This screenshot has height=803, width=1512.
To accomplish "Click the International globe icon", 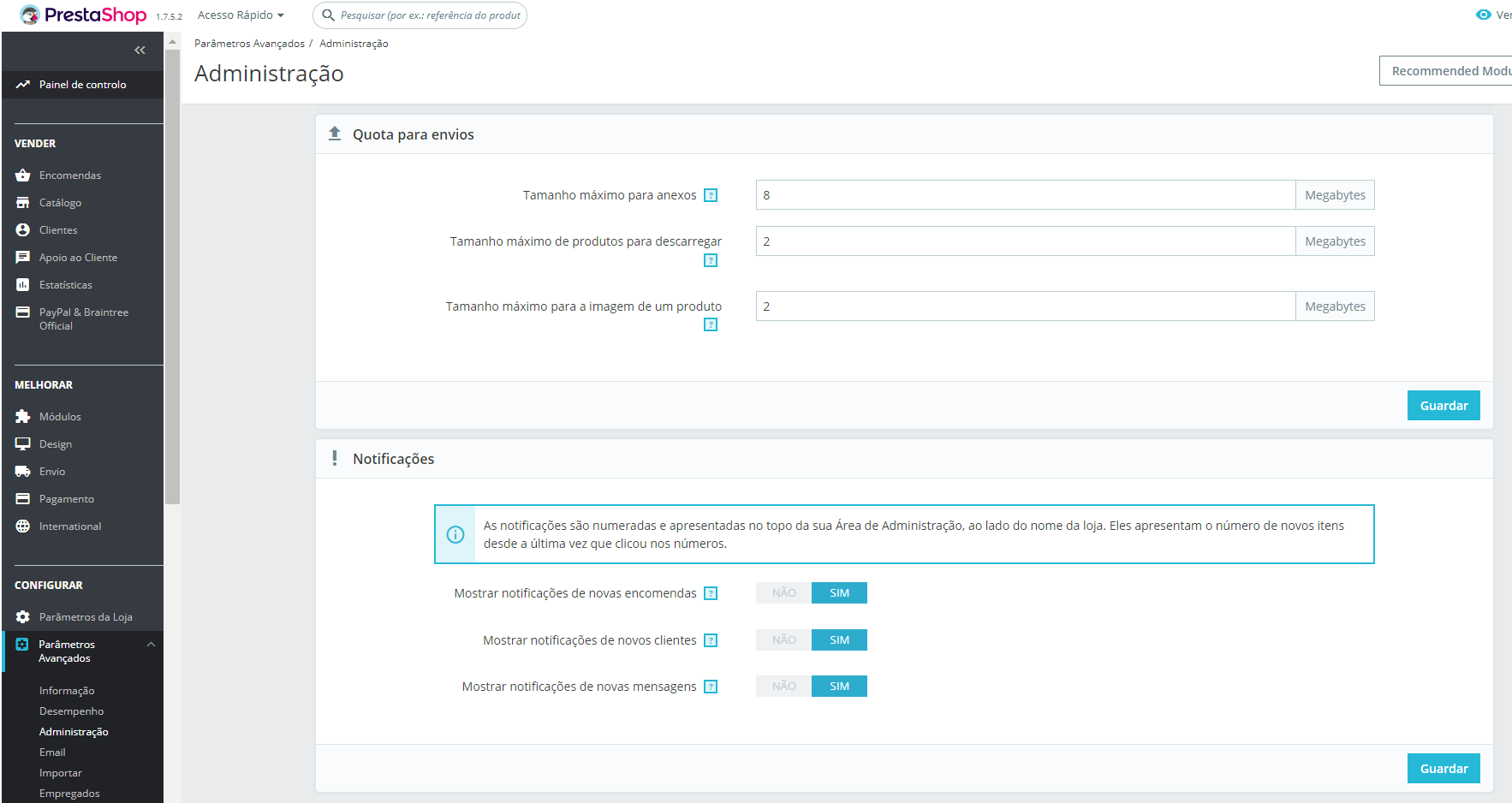I will (x=23, y=526).
